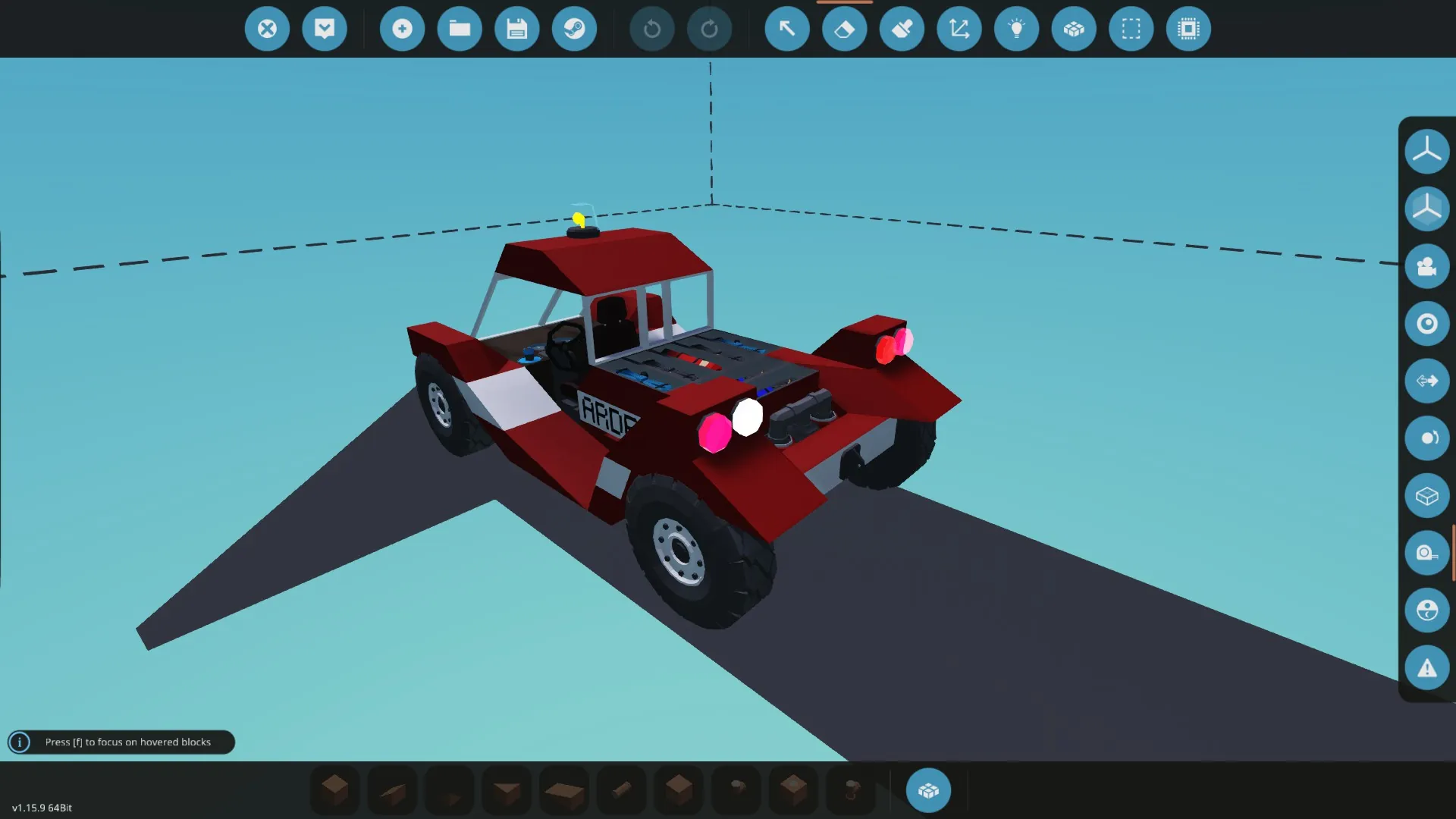Select the eraser tool
Viewport: 1456px width, 819px height.
844,29
